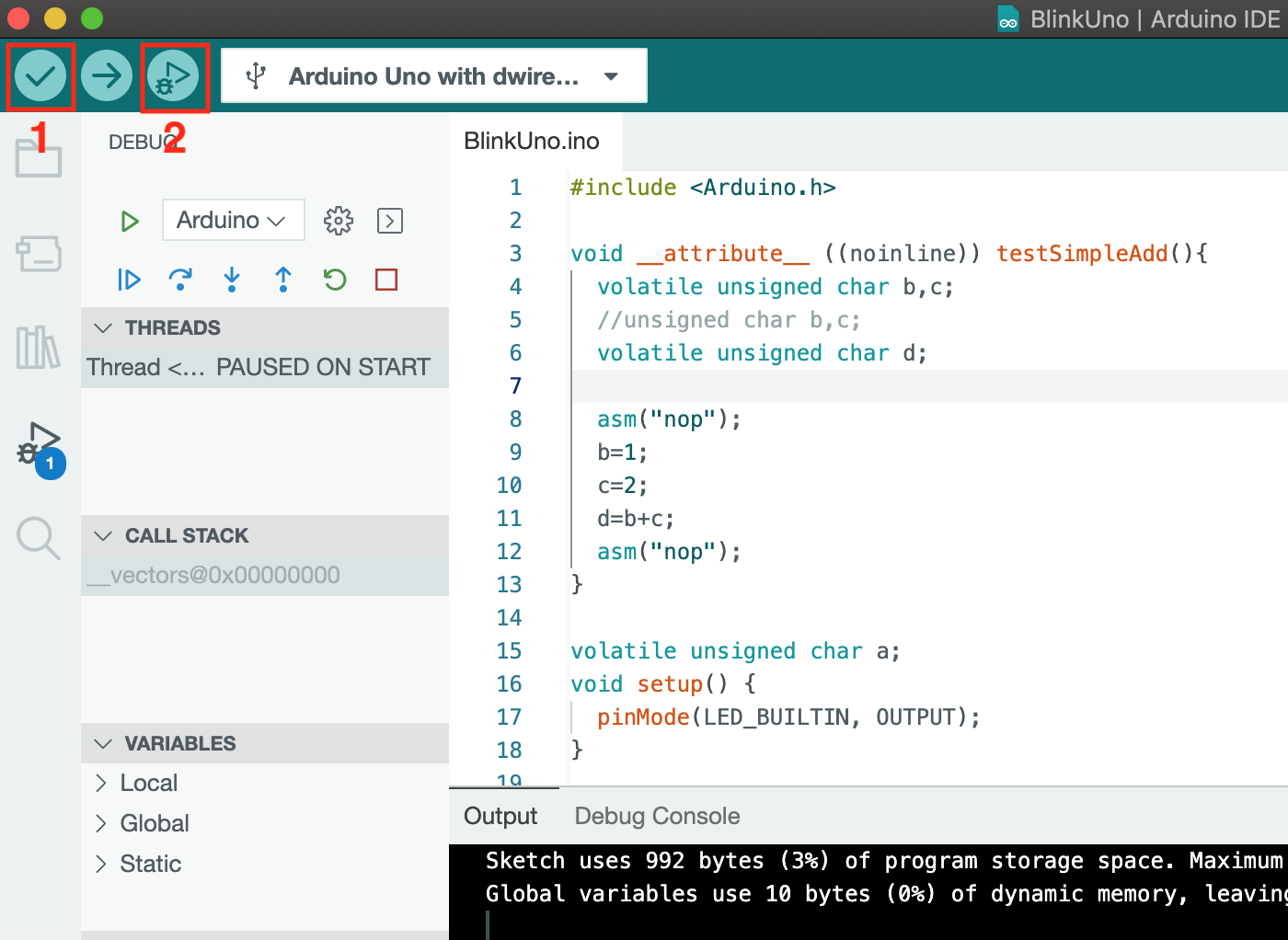
Task: Click the 'b=1;' code line
Action: (x=623, y=453)
